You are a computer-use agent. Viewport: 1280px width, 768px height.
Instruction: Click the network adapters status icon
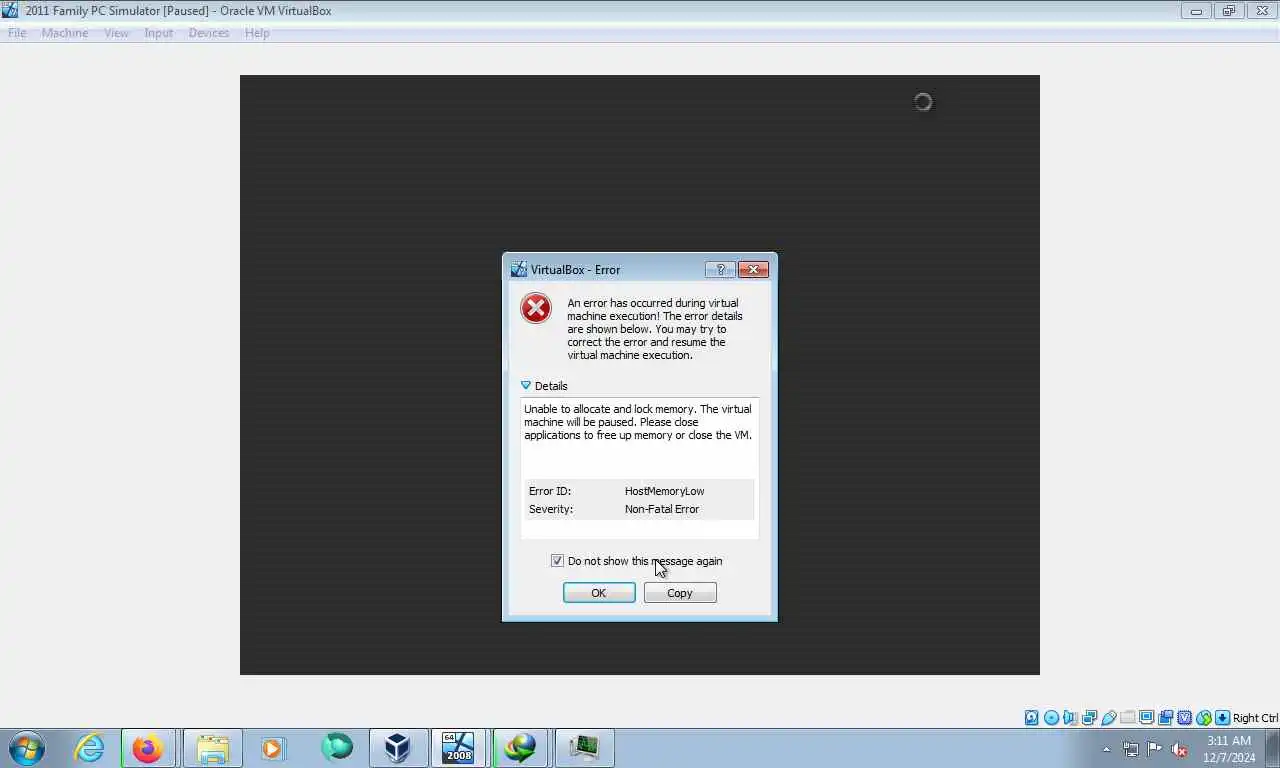click(1089, 718)
